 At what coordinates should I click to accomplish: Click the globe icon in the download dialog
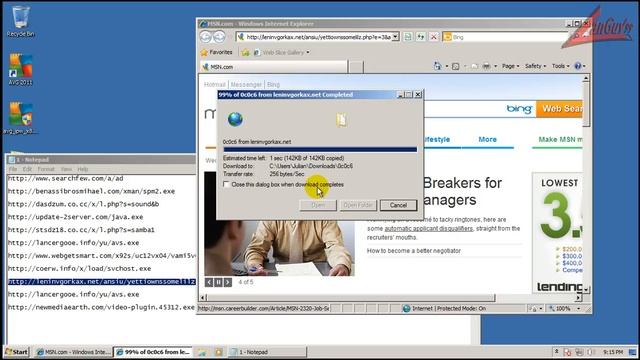click(x=235, y=119)
